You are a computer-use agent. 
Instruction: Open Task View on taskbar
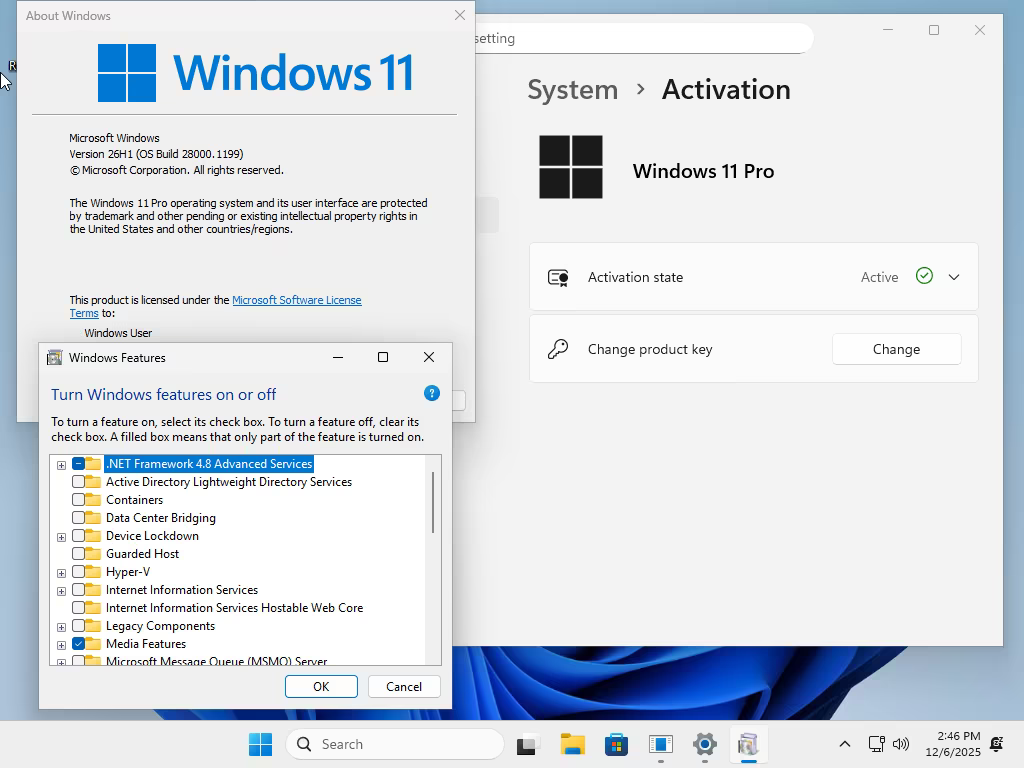pyautogui.click(x=528, y=744)
